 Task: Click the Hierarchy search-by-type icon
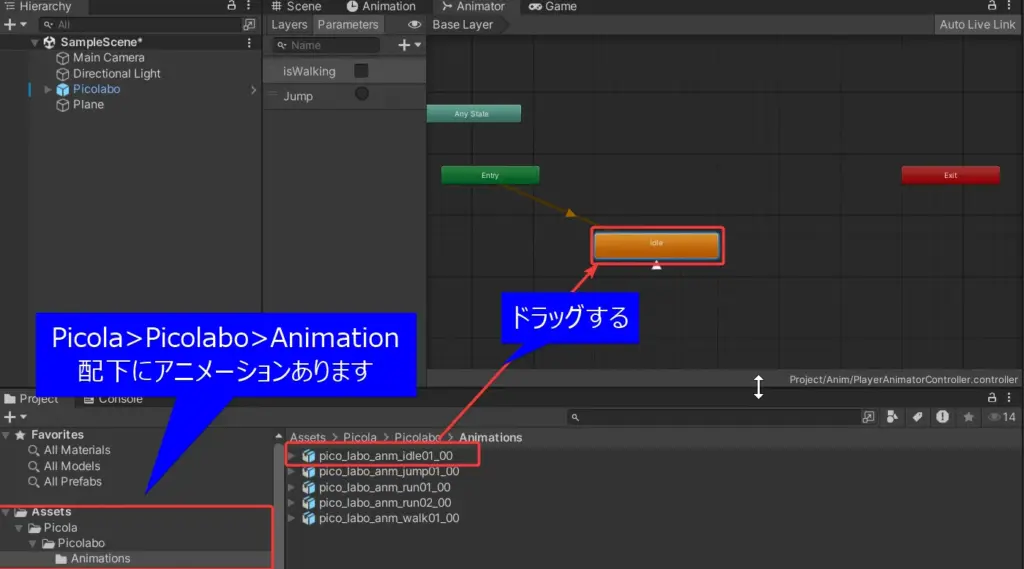[x=249, y=24]
